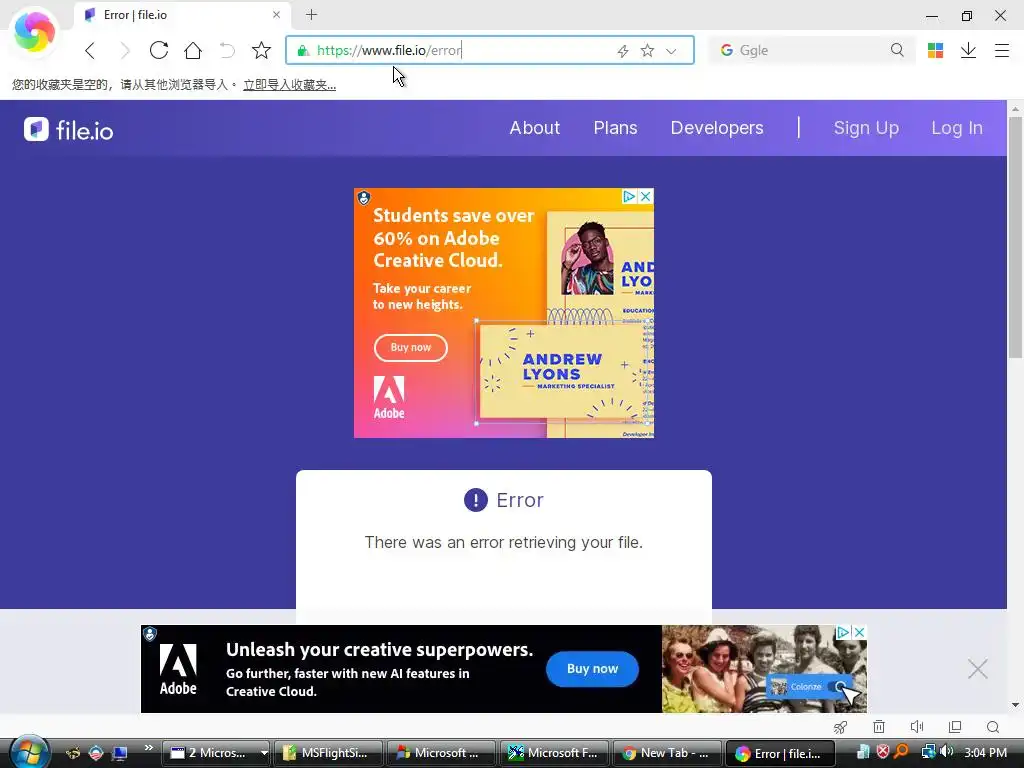Screen dimensions: 1024x768
Task: Open the browser home page
Action: click(x=193, y=50)
